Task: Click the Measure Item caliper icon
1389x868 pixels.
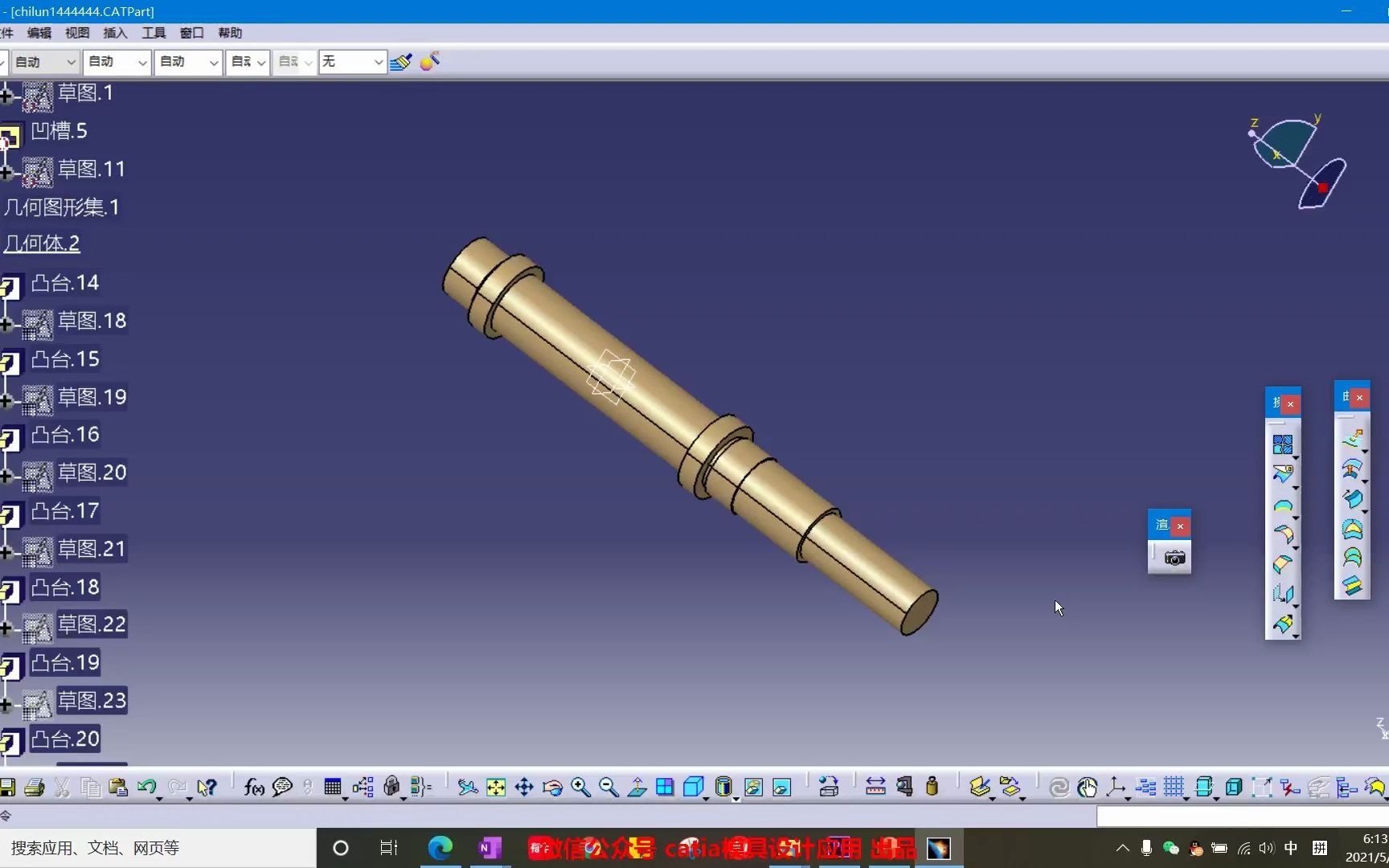Action: pyautogui.click(x=904, y=788)
